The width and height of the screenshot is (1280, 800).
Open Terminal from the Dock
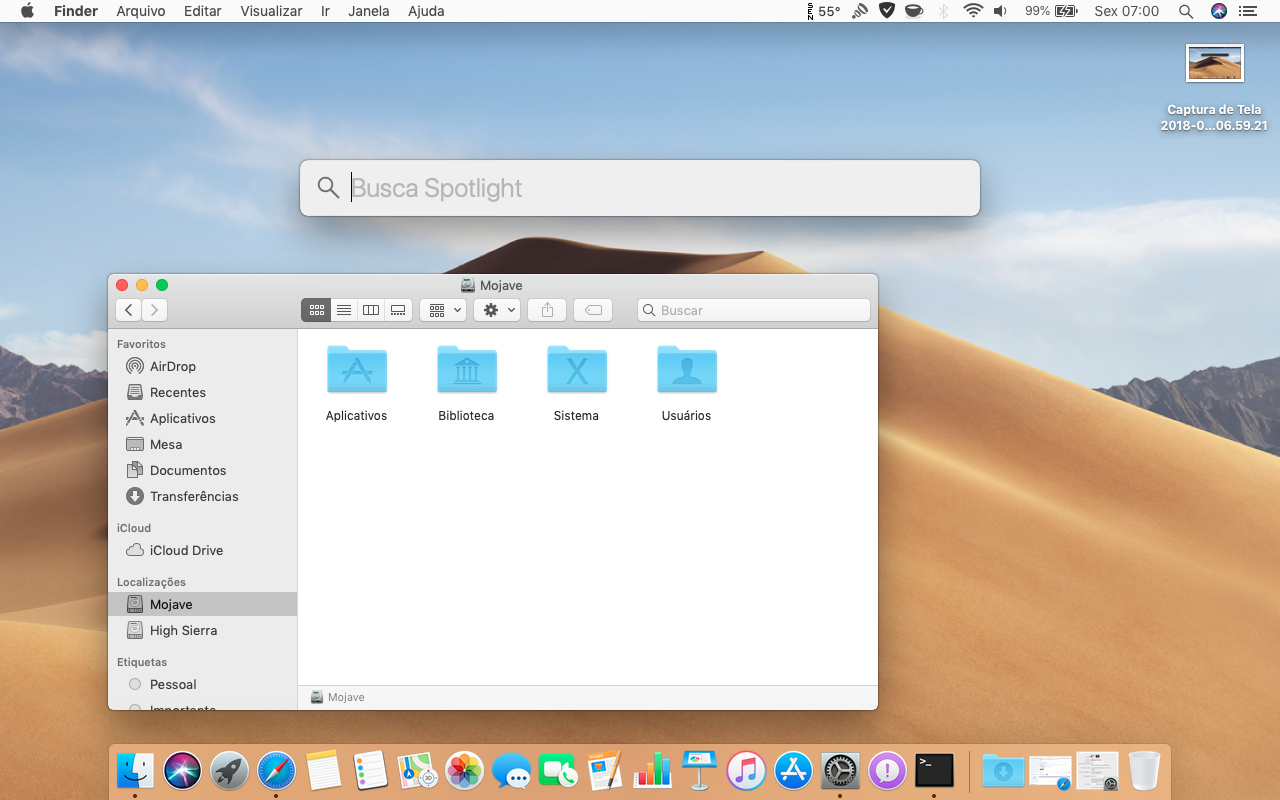coord(934,771)
